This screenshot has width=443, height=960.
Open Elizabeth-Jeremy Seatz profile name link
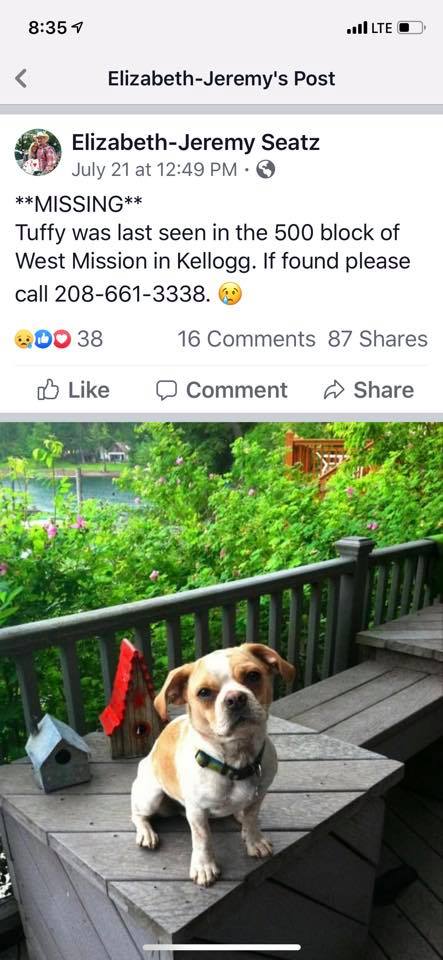tap(195, 143)
